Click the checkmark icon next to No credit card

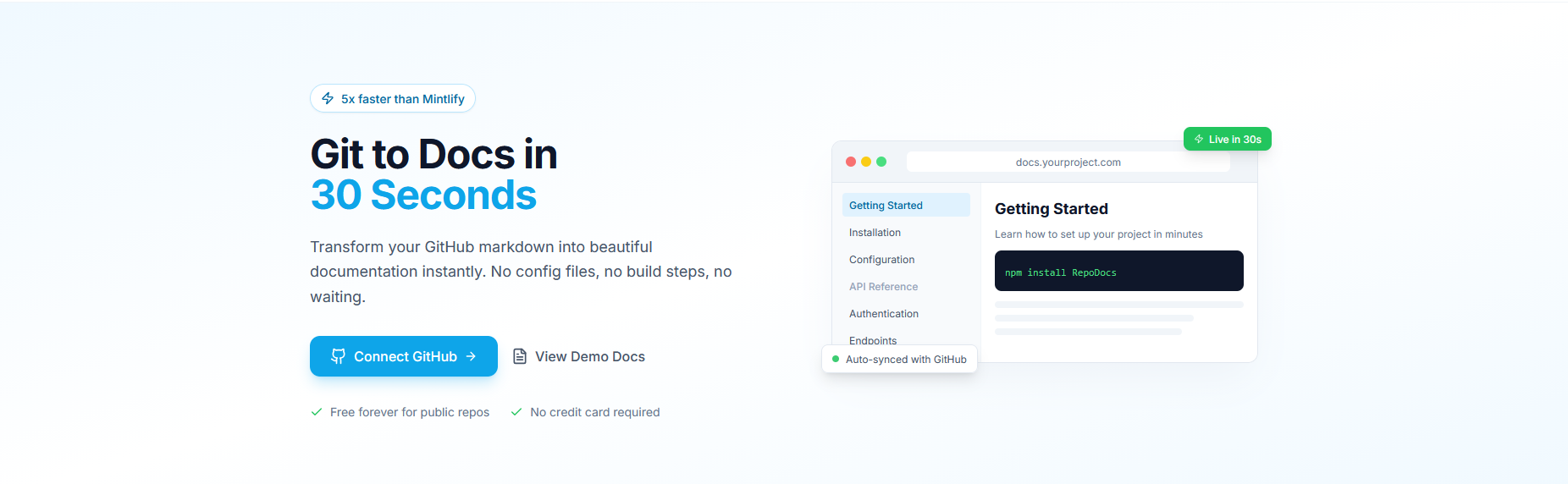pyautogui.click(x=516, y=412)
